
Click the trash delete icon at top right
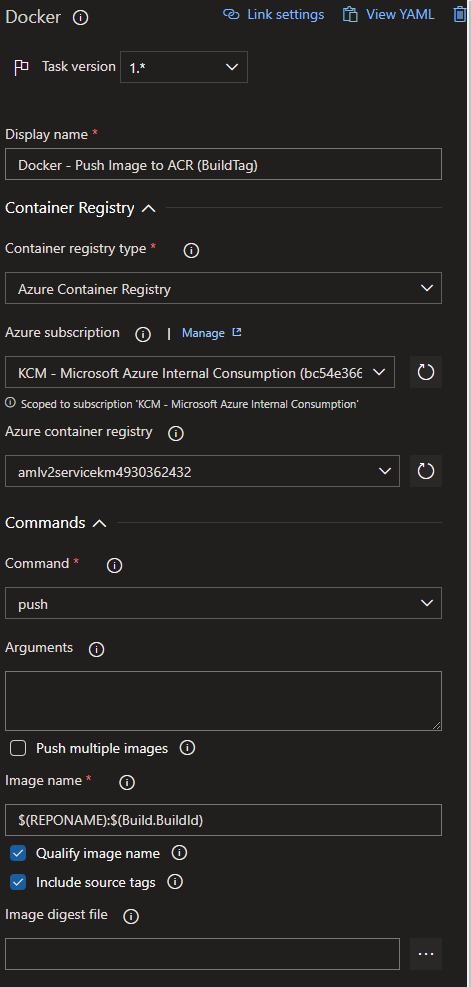460,14
